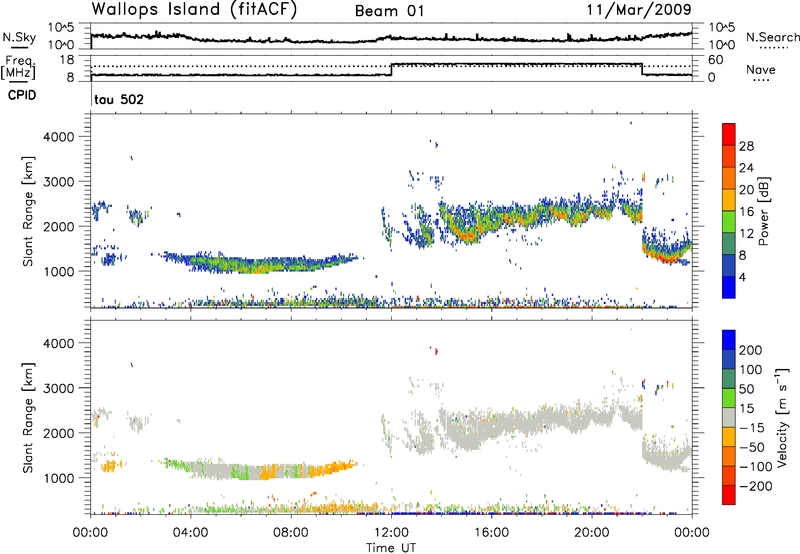Click the 'Time UT' axis label
800x554 pixels.
[391, 548]
